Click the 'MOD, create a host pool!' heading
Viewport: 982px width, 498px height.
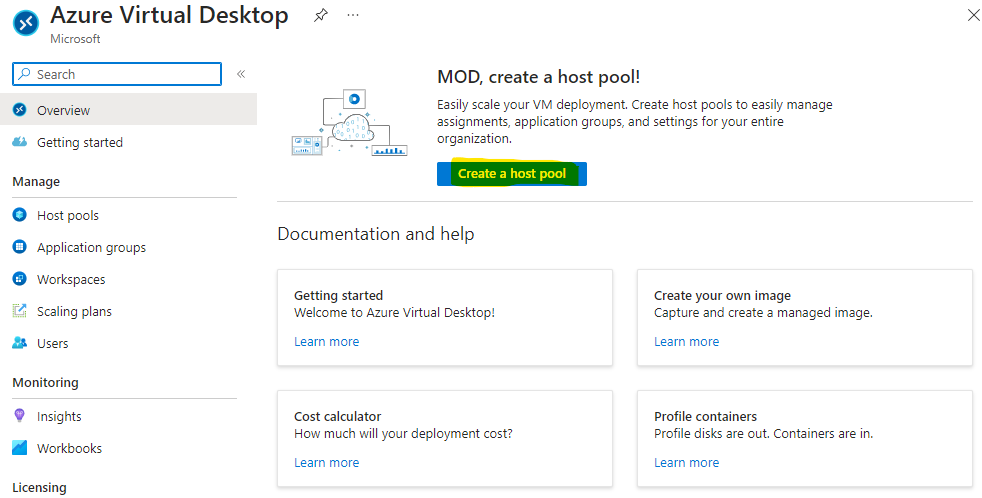[539, 77]
